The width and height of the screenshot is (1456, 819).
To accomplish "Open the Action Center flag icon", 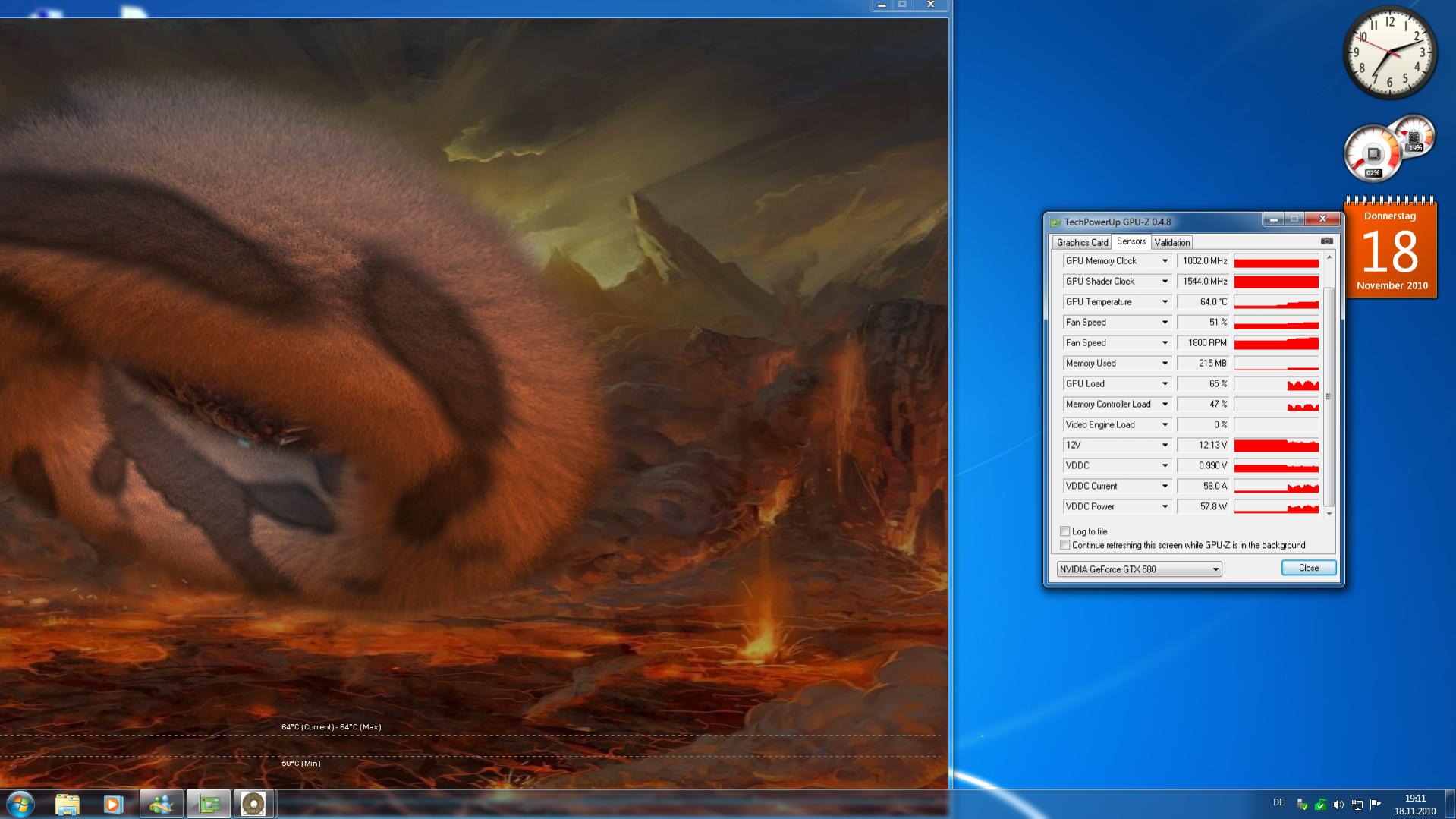I will point(1375,805).
